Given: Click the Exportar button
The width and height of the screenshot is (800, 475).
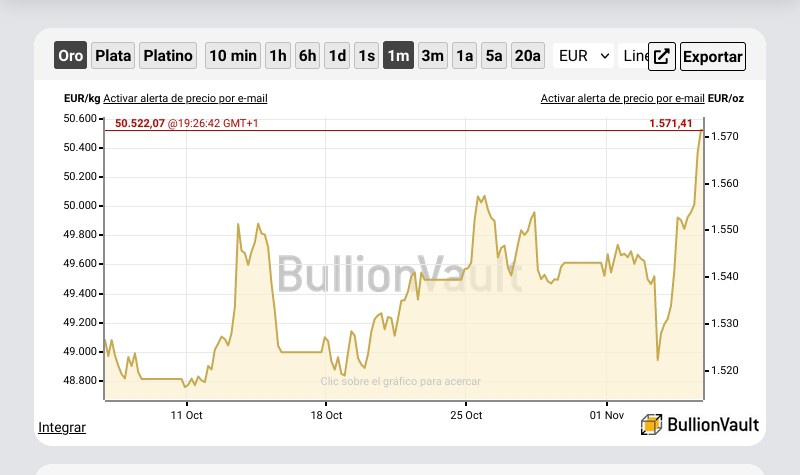Looking at the screenshot, I should 713,56.
